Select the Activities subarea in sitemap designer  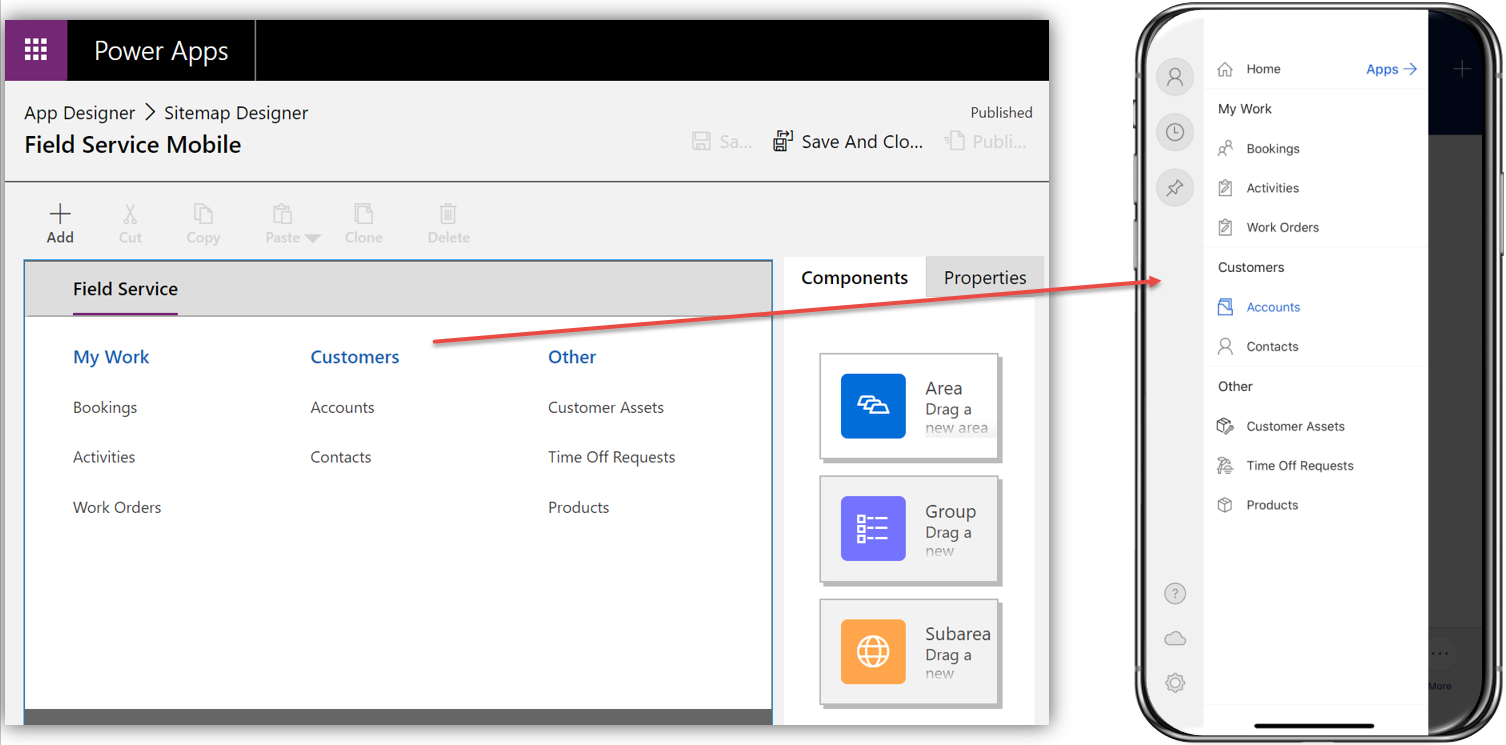[104, 457]
